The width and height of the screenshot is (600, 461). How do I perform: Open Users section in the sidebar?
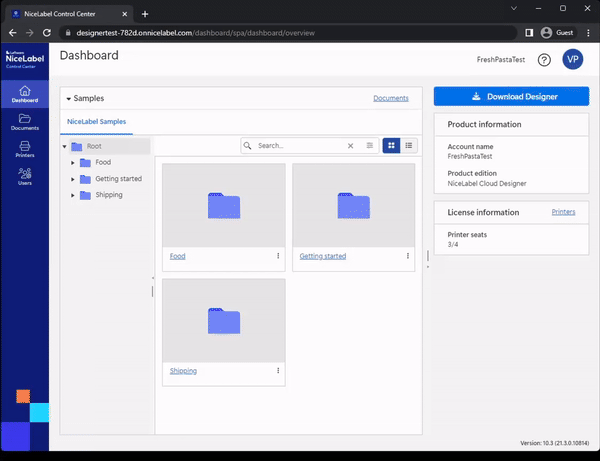coord(25,177)
